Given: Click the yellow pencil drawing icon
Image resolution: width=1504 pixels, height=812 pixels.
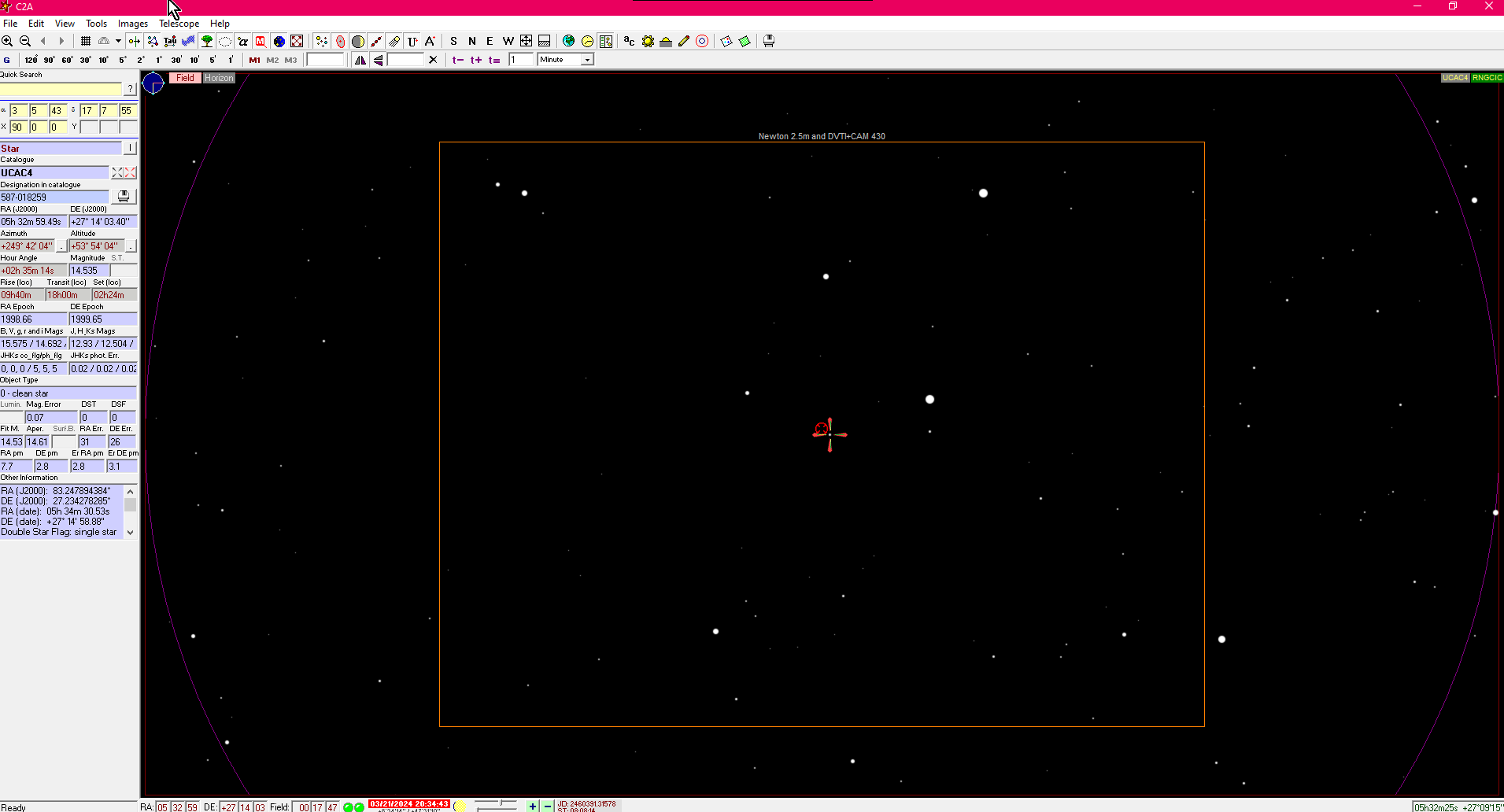Looking at the screenshot, I should coord(684,41).
